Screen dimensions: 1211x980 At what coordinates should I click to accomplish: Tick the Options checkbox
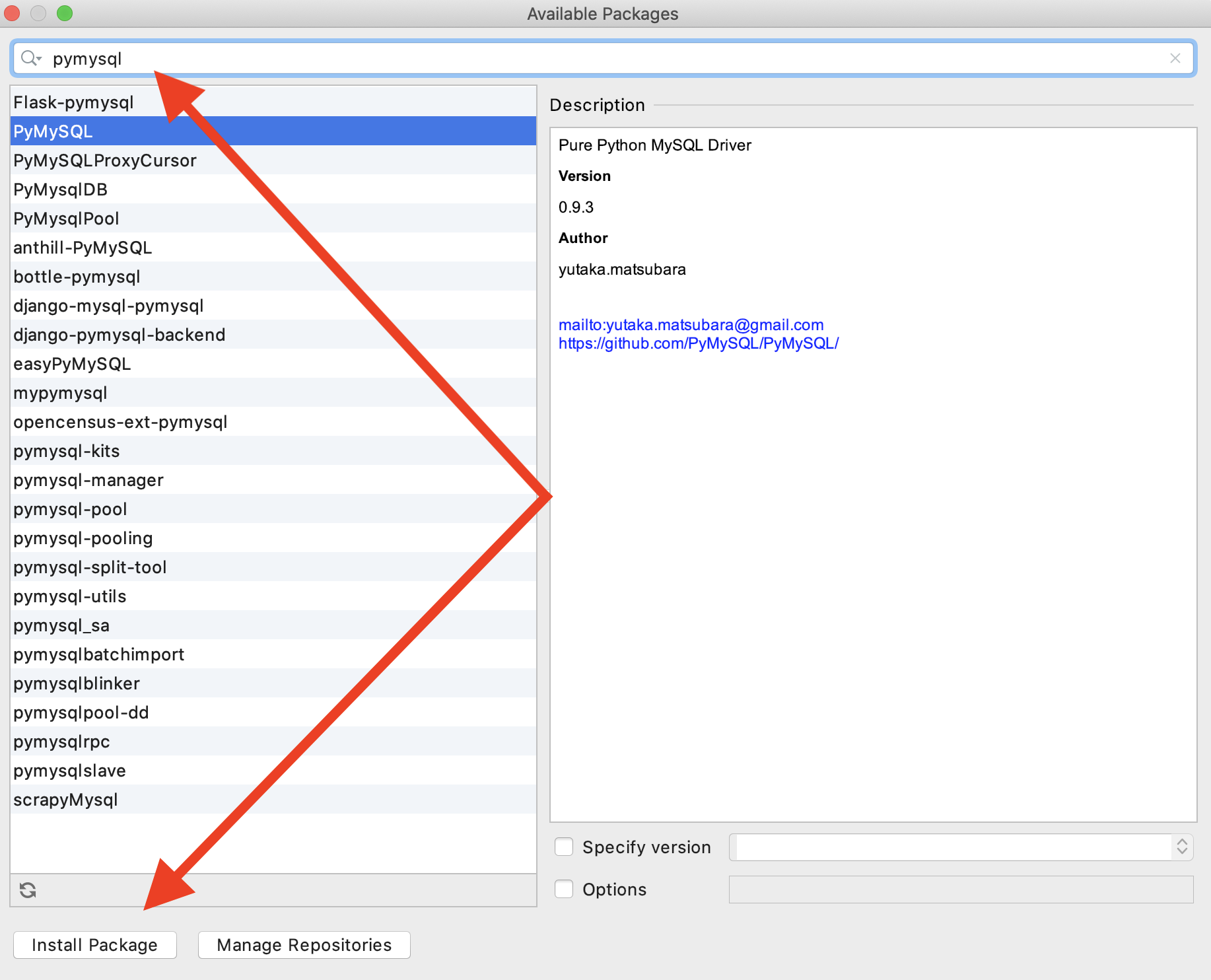pos(564,889)
